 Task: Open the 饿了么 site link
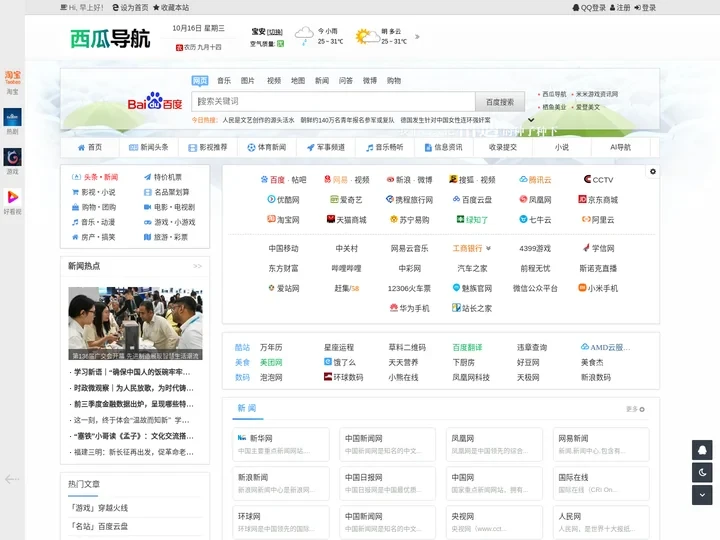340,362
